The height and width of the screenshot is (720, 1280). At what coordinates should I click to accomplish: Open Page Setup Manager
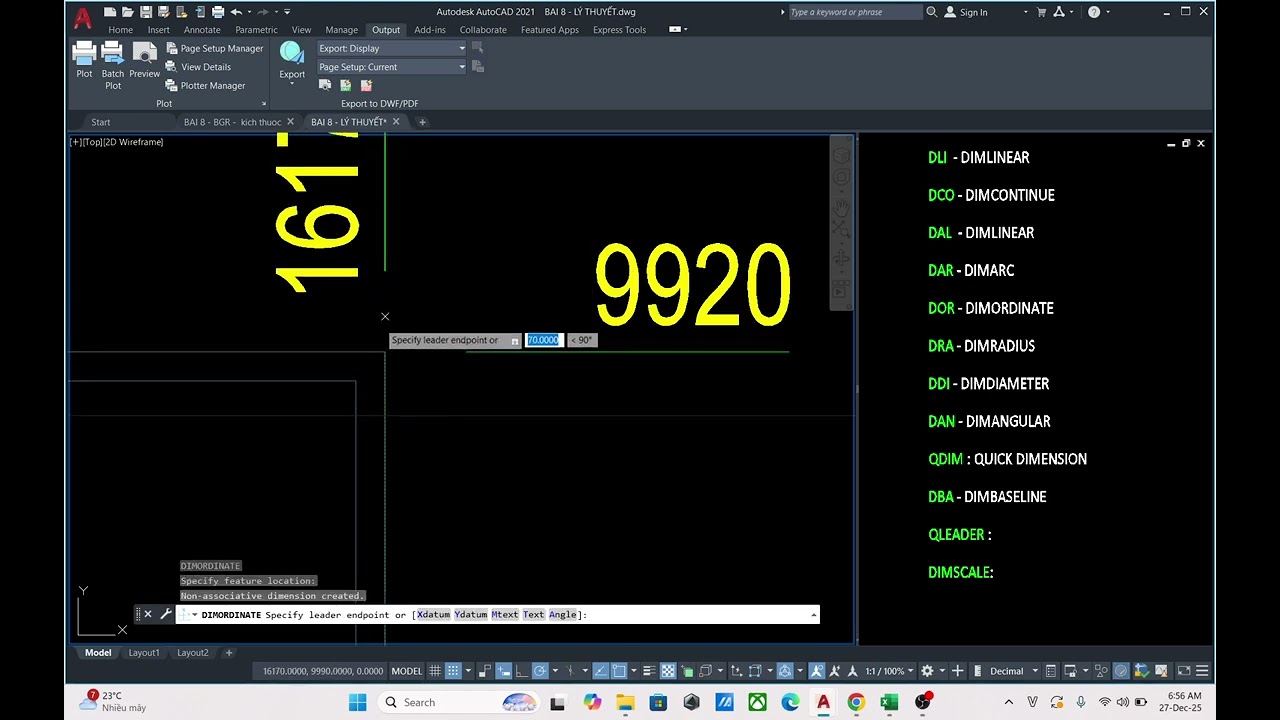[214, 48]
